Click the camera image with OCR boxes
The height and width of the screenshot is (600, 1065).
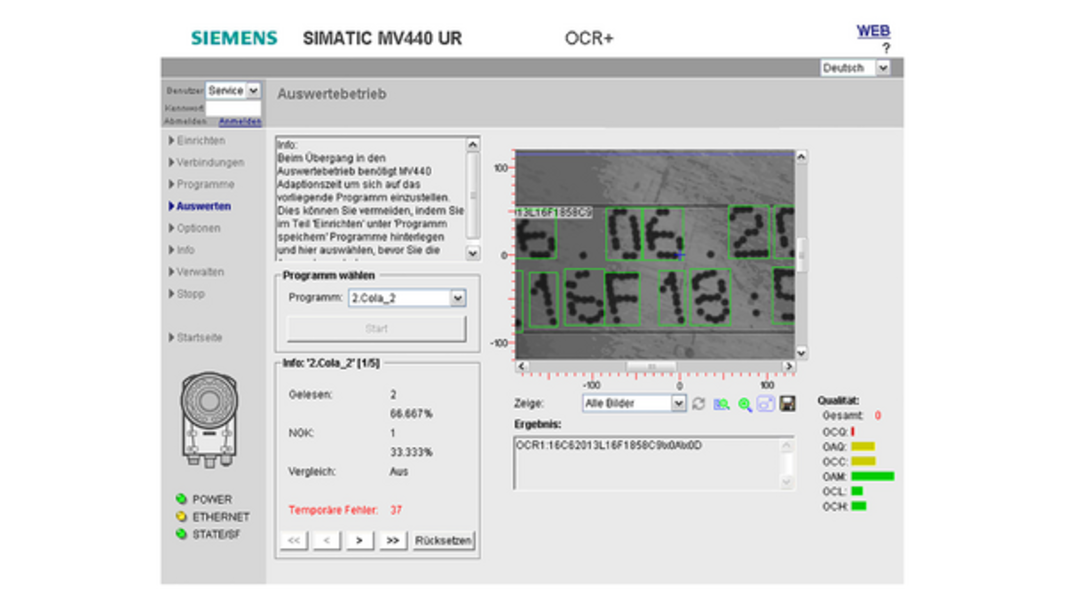[x=655, y=255]
